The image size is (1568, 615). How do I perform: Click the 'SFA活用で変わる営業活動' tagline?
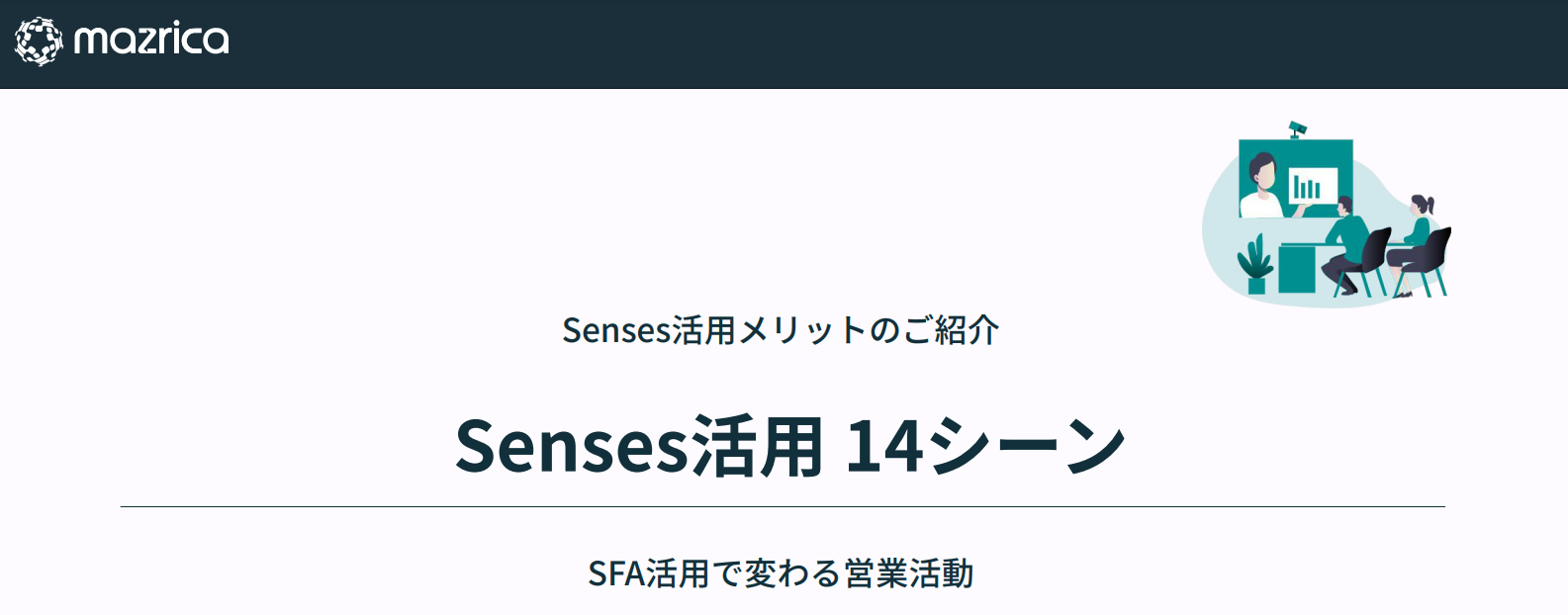[x=781, y=573]
